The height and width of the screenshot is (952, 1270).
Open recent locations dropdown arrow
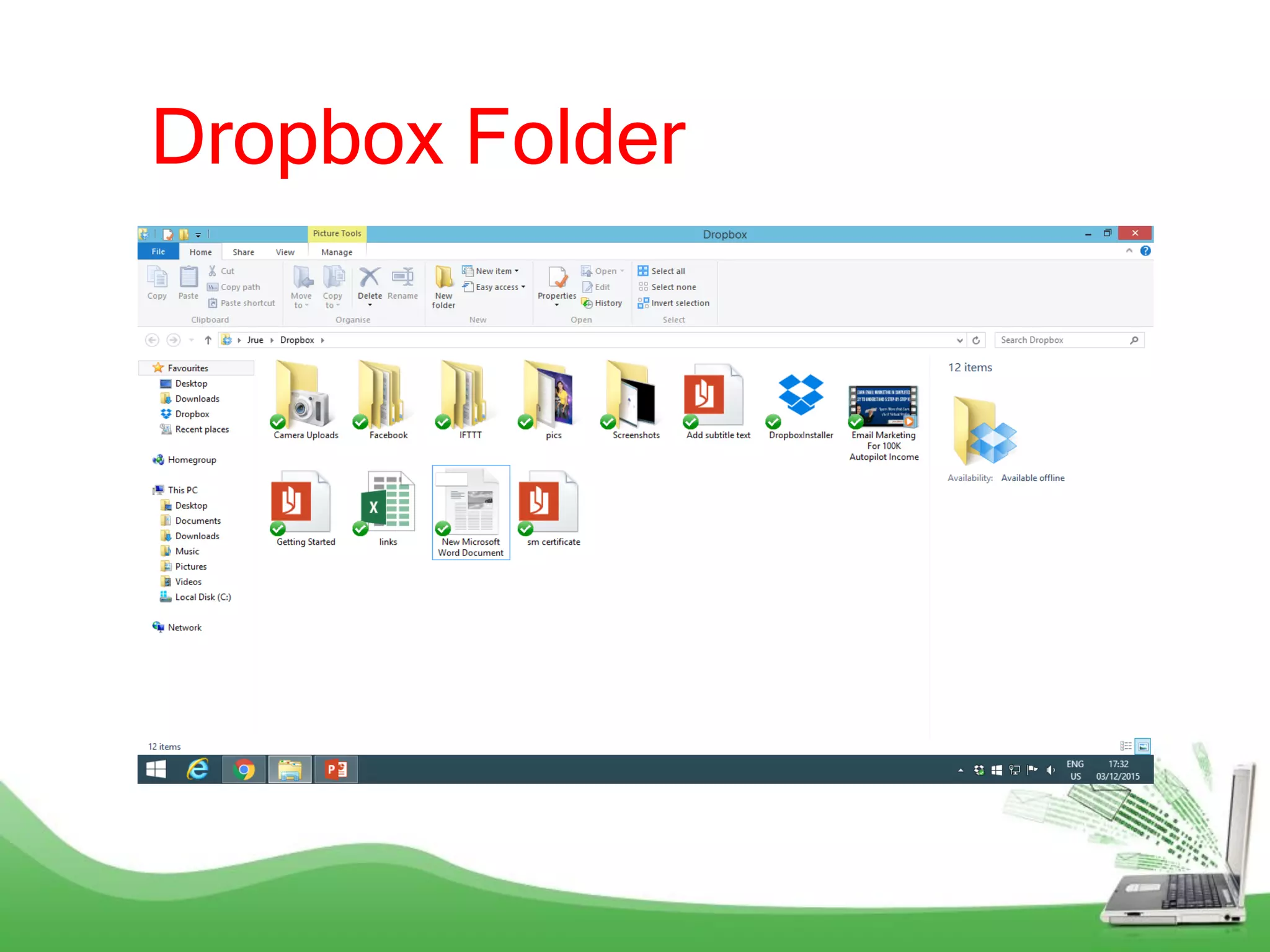click(x=191, y=340)
